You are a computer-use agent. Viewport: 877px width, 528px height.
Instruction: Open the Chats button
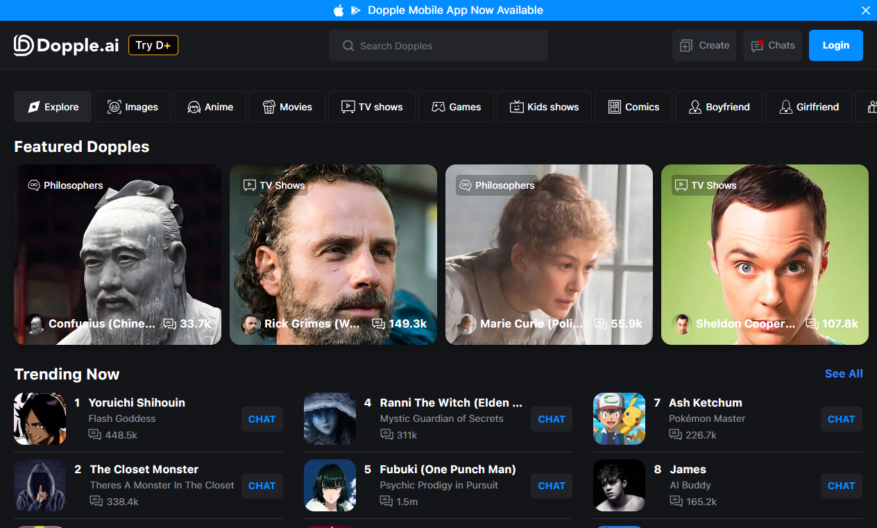(x=772, y=45)
